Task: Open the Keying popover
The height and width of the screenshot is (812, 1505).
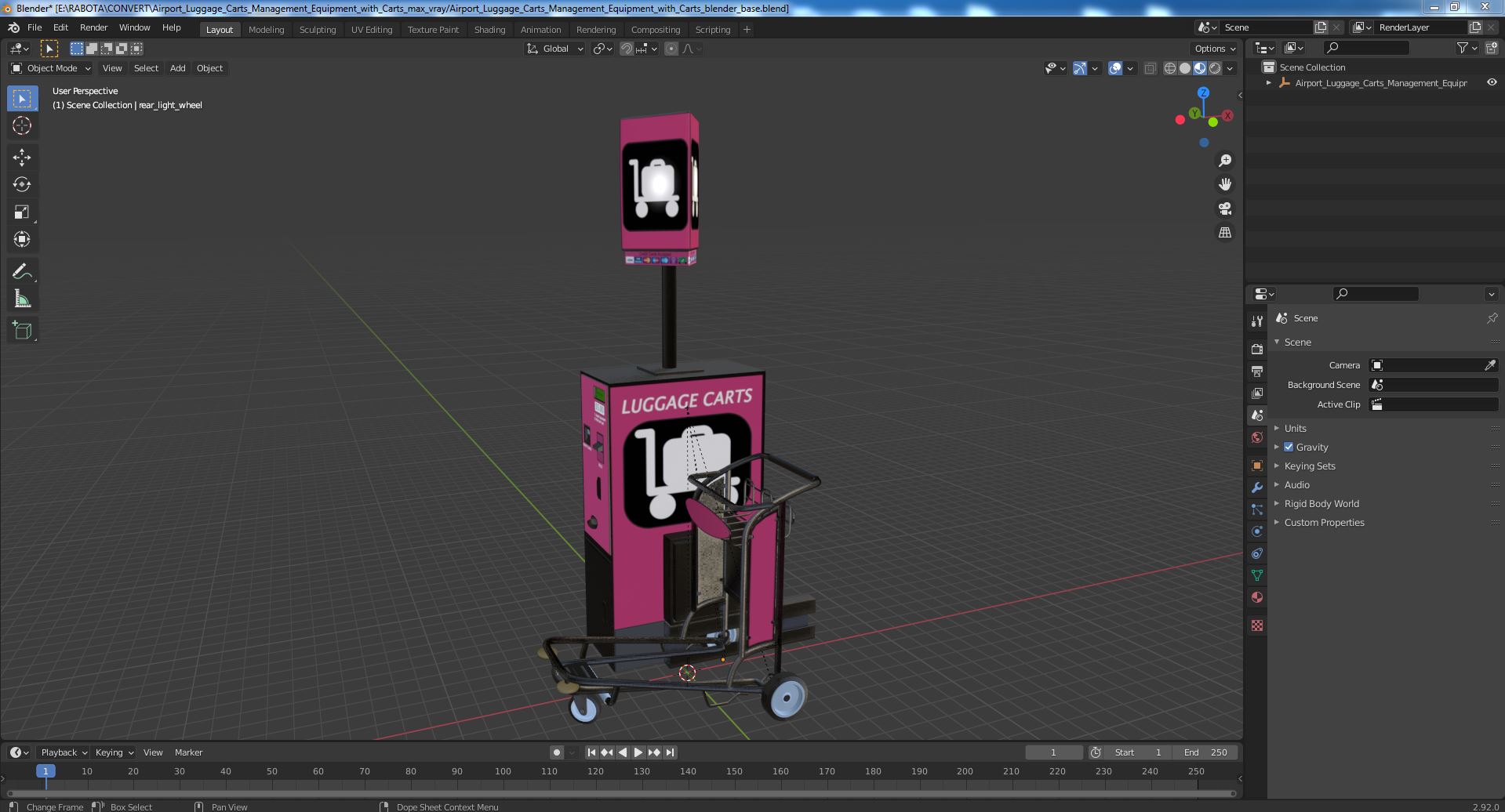Action: pos(114,752)
